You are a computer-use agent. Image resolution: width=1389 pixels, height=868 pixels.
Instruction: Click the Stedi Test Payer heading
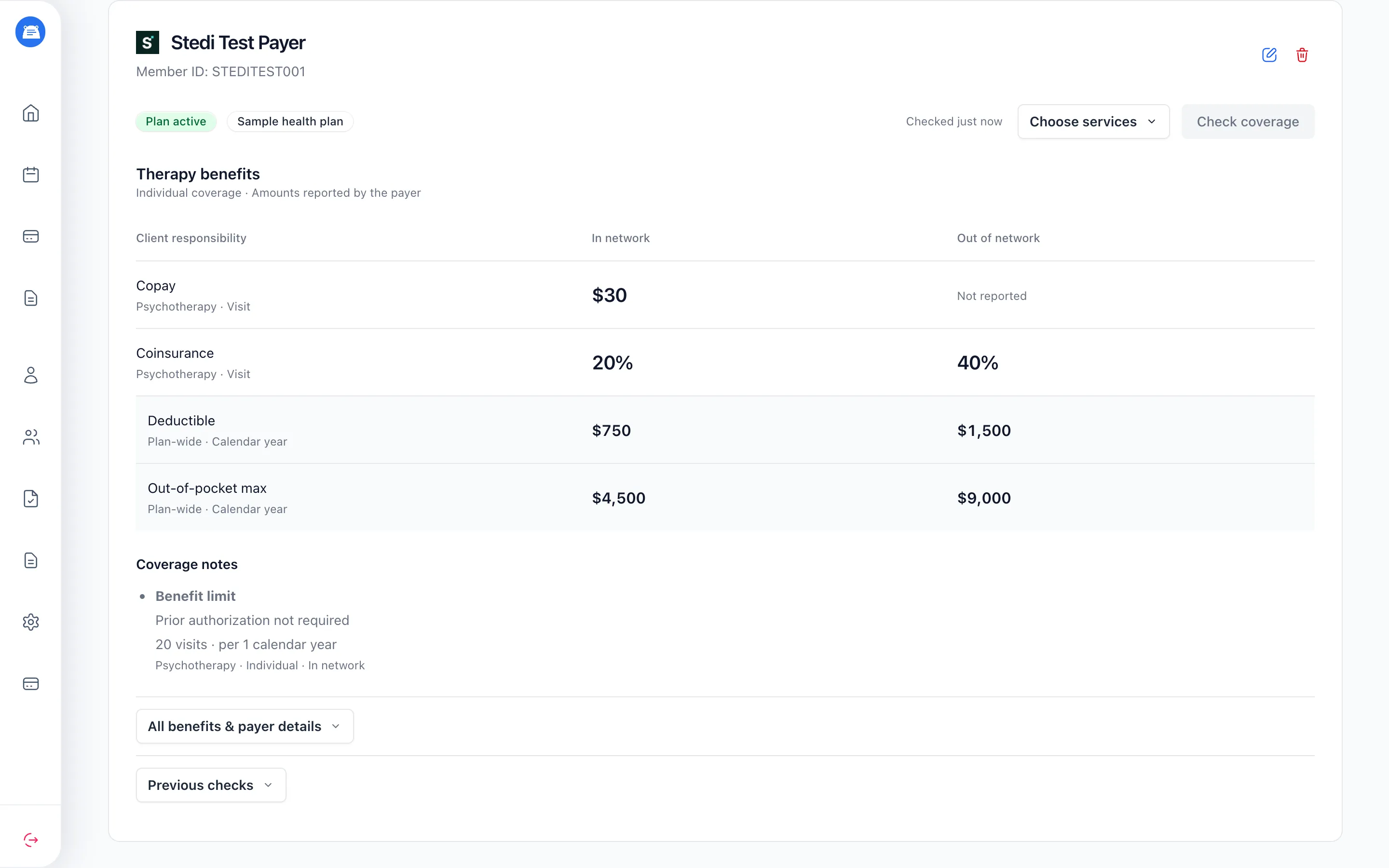[238, 42]
